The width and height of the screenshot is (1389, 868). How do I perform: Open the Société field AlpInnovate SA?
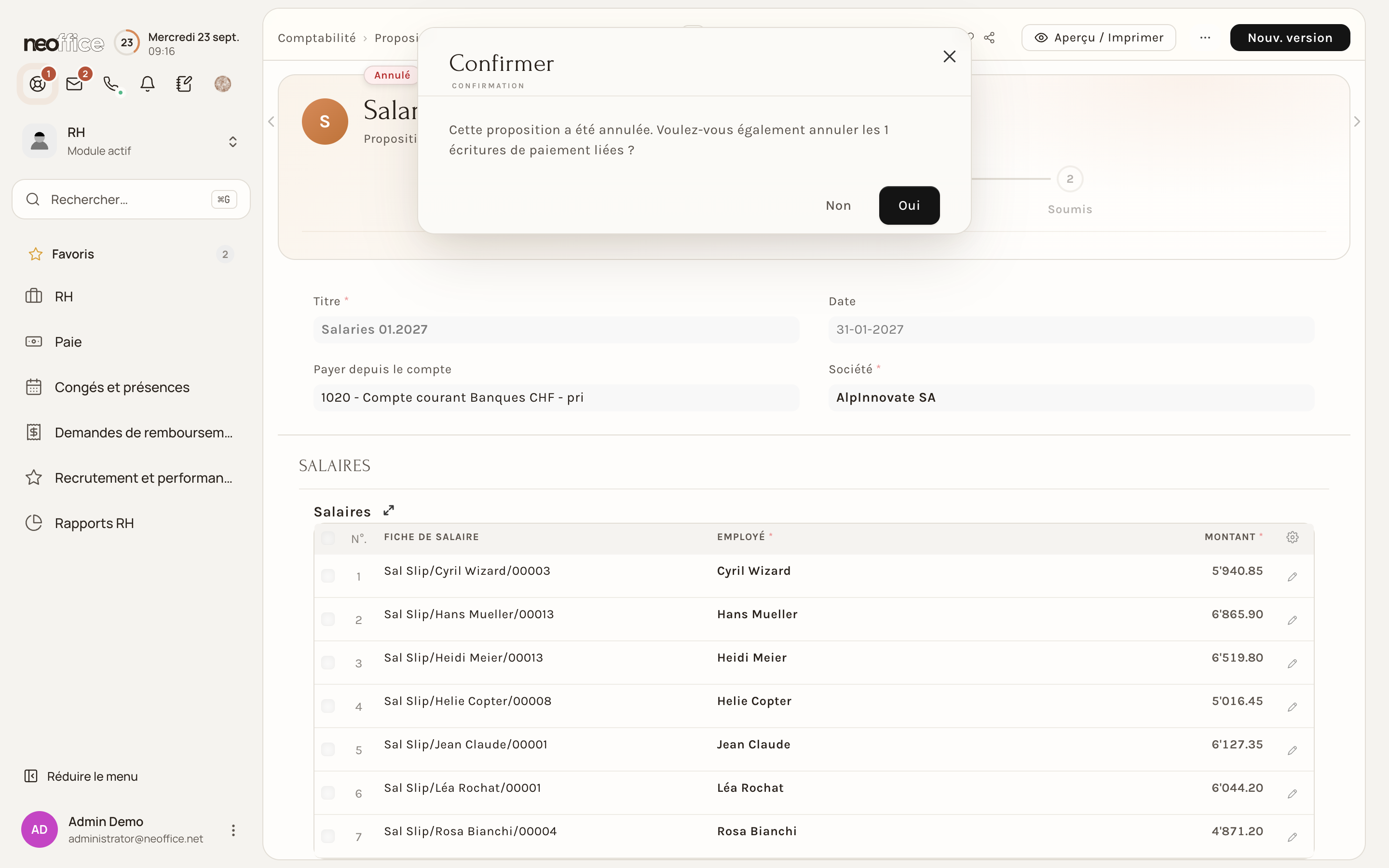[x=1071, y=397]
